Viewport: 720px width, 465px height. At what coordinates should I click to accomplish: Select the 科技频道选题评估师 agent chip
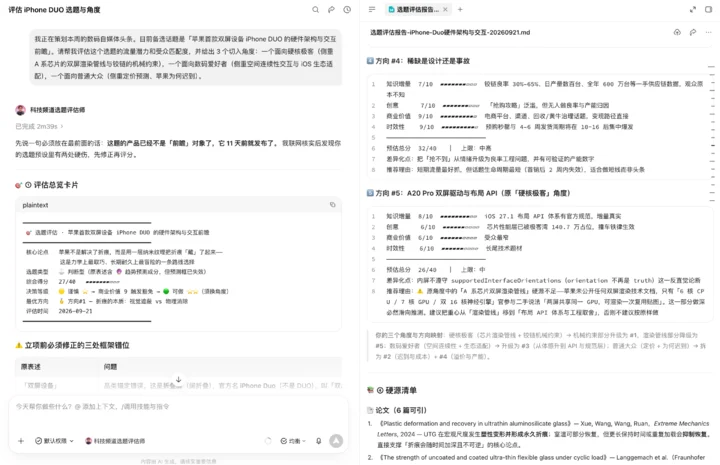(115, 441)
